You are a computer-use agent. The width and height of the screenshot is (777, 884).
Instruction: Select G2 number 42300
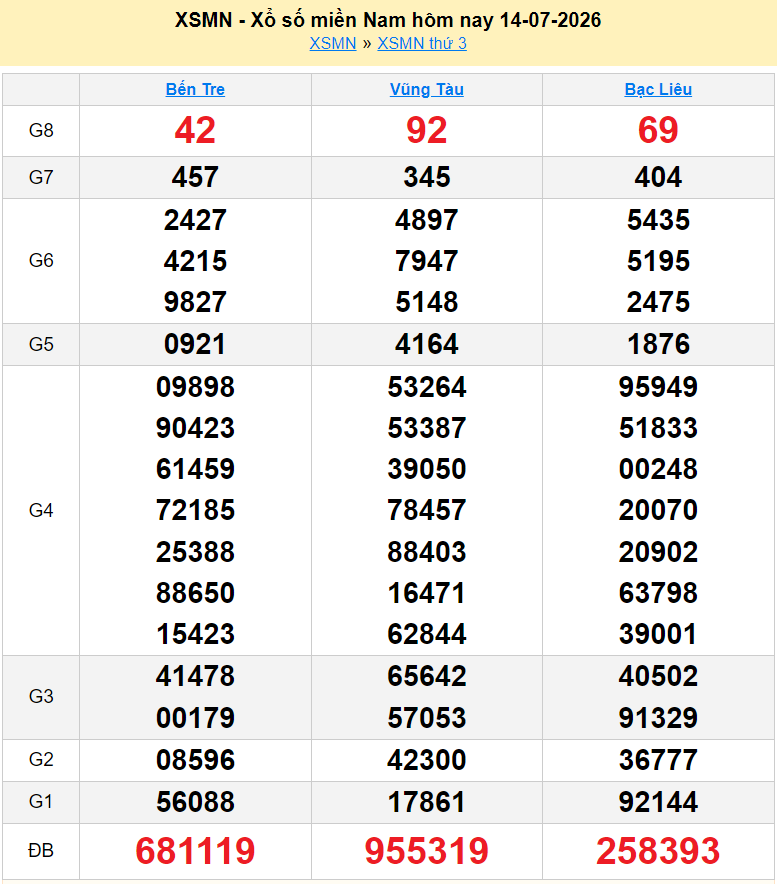point(427,761)
